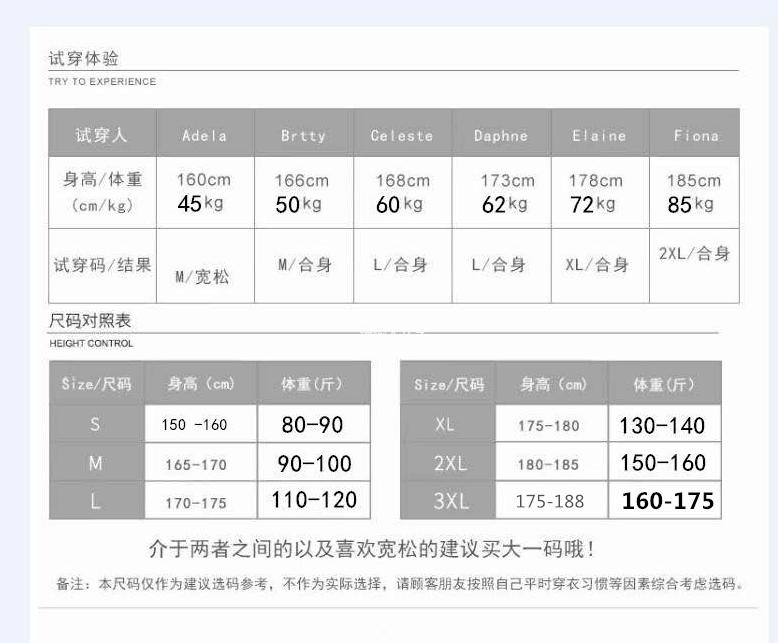Click the 110-120 weight cell
This screenshot has height=643, width=778.
314,500
